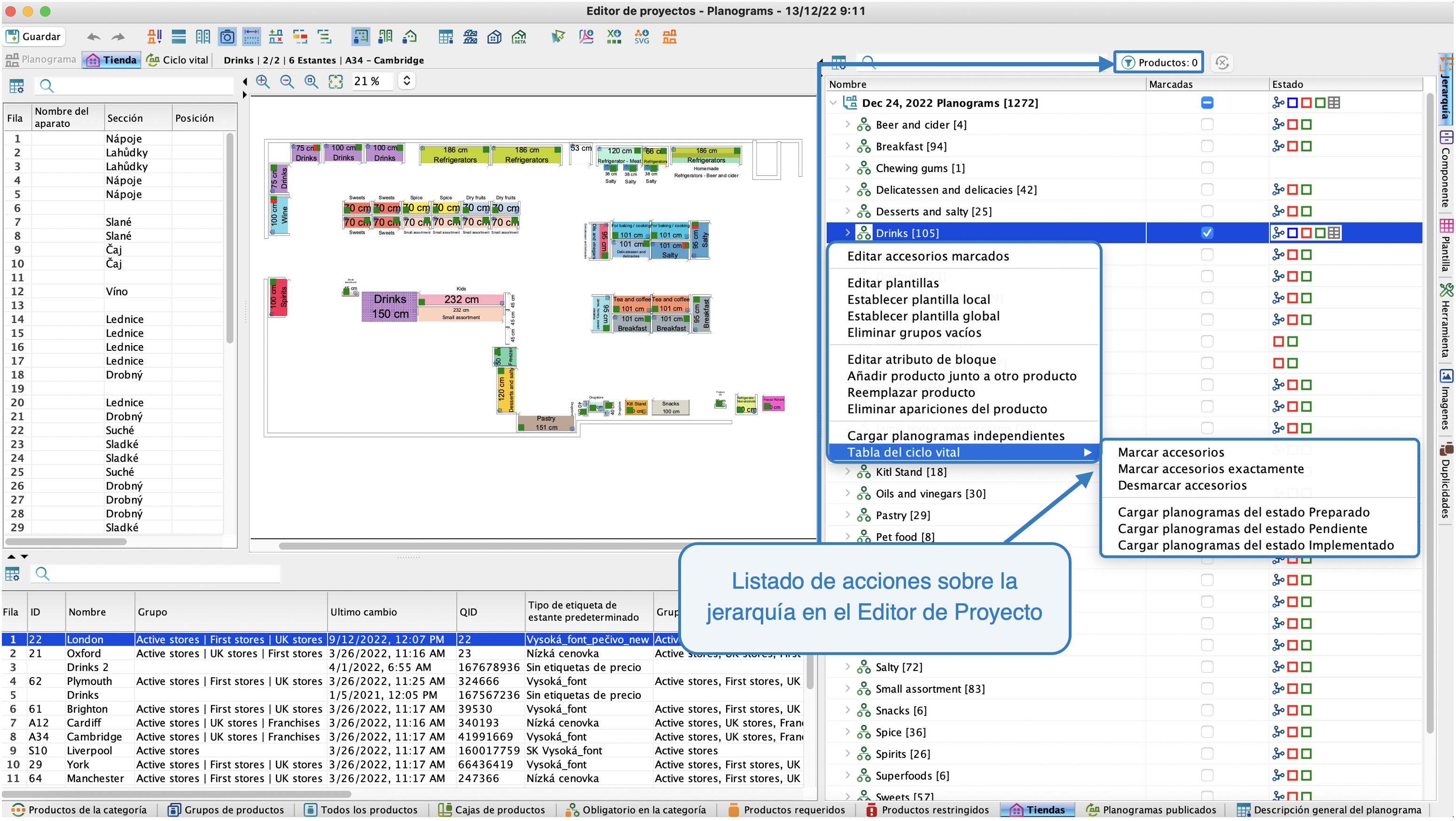
Task: Open table settings icon above the Fila list
Action: pos(16,86)
